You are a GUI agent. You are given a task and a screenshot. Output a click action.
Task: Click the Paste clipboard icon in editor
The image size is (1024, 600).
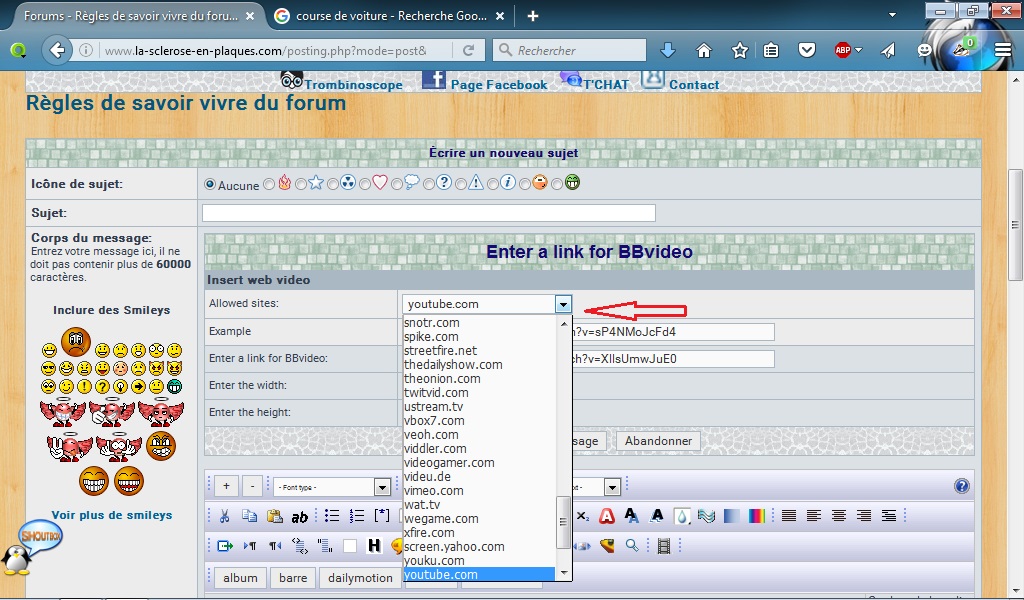pyautogui.click(x=274, y=516)
